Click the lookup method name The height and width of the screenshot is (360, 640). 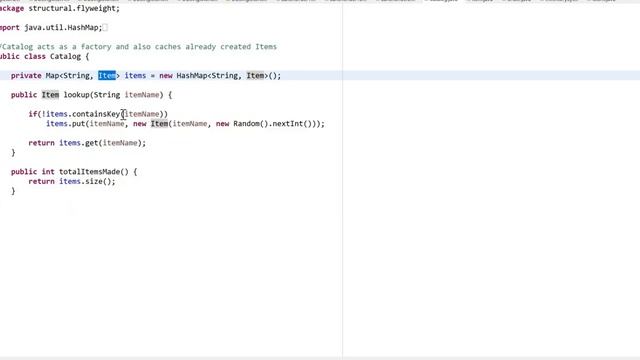click(76, 95)
